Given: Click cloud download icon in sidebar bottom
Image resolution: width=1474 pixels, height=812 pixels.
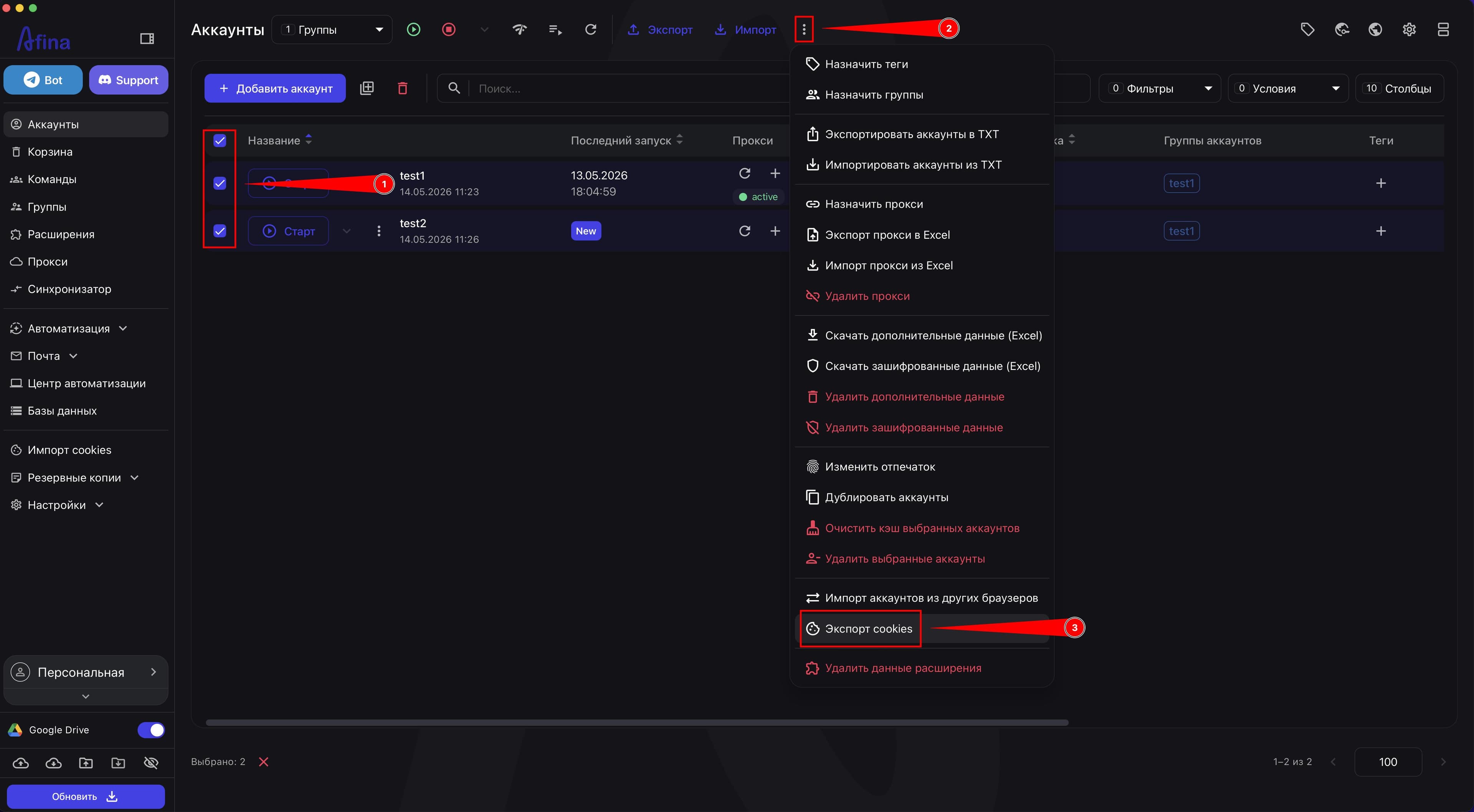Looking at the screenshot, I should click(54, 763).
